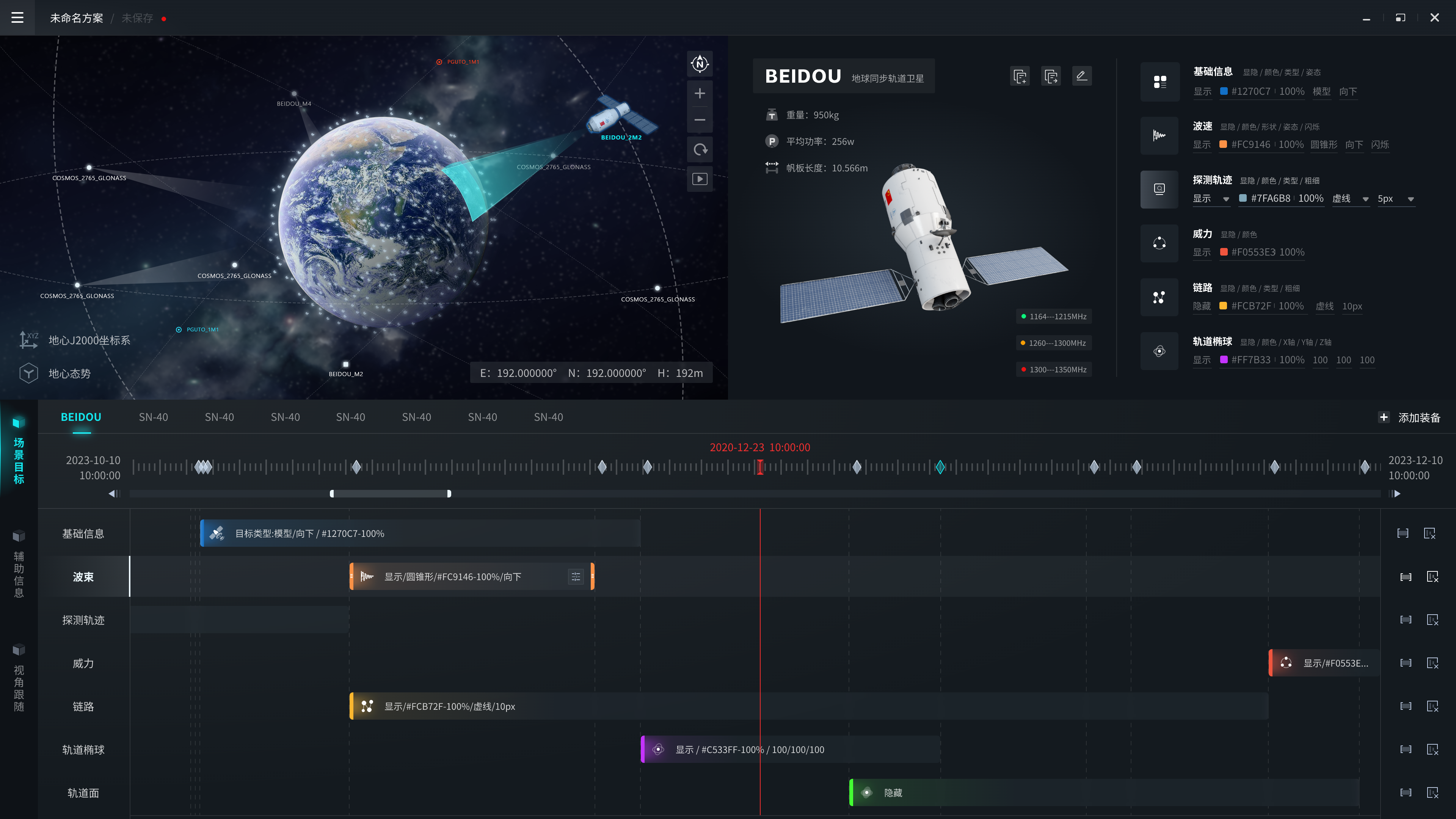The image size is (1456, 819).
Task: Click the cyan highlighted timeline keyframe
Action: [940, 467]
